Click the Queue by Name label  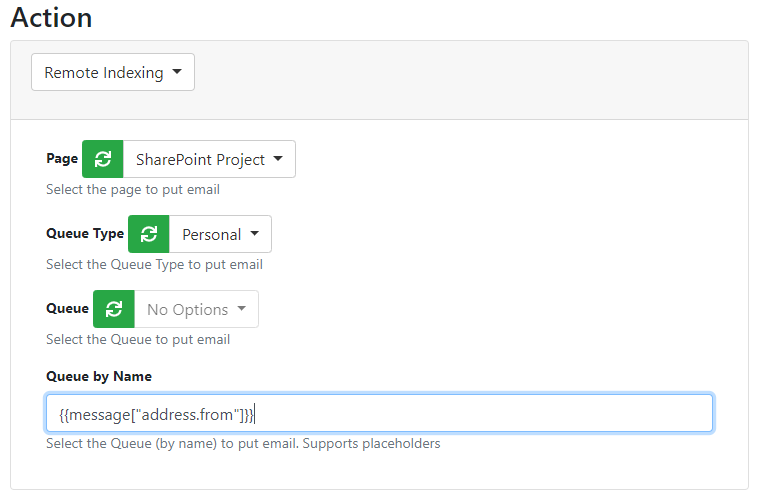[x=99, y=376]
